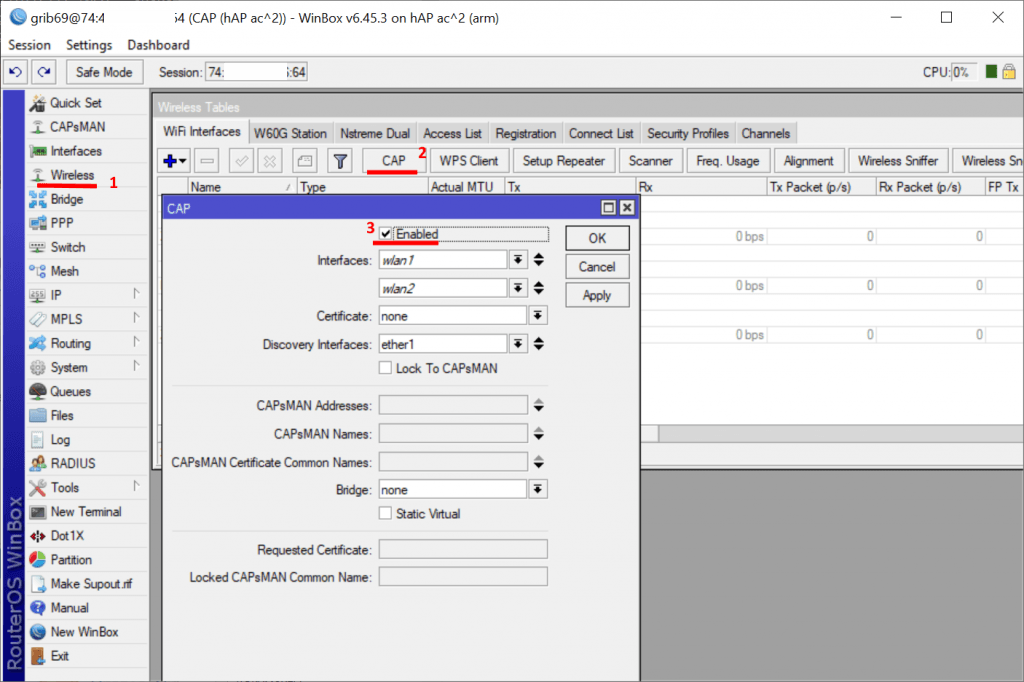Click the Undo arrow icon
This screenshot has width=1024, height=682.
click(x=15, y=72)
